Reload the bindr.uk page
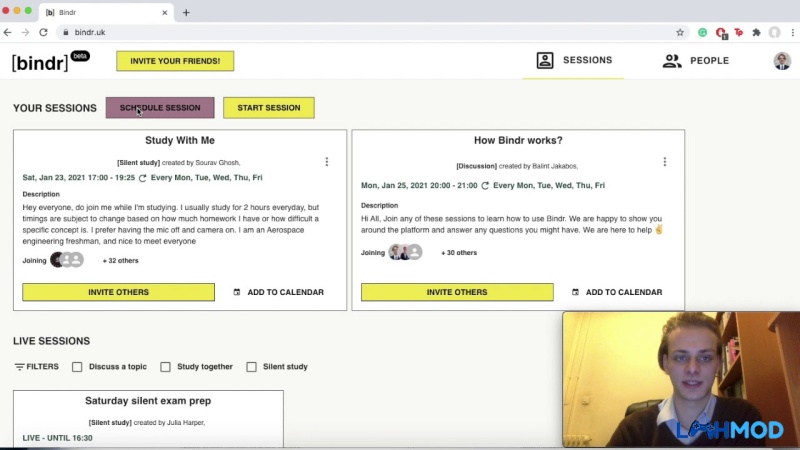The width and height of the screenshot is (800, 450). (x=43, y=32)
